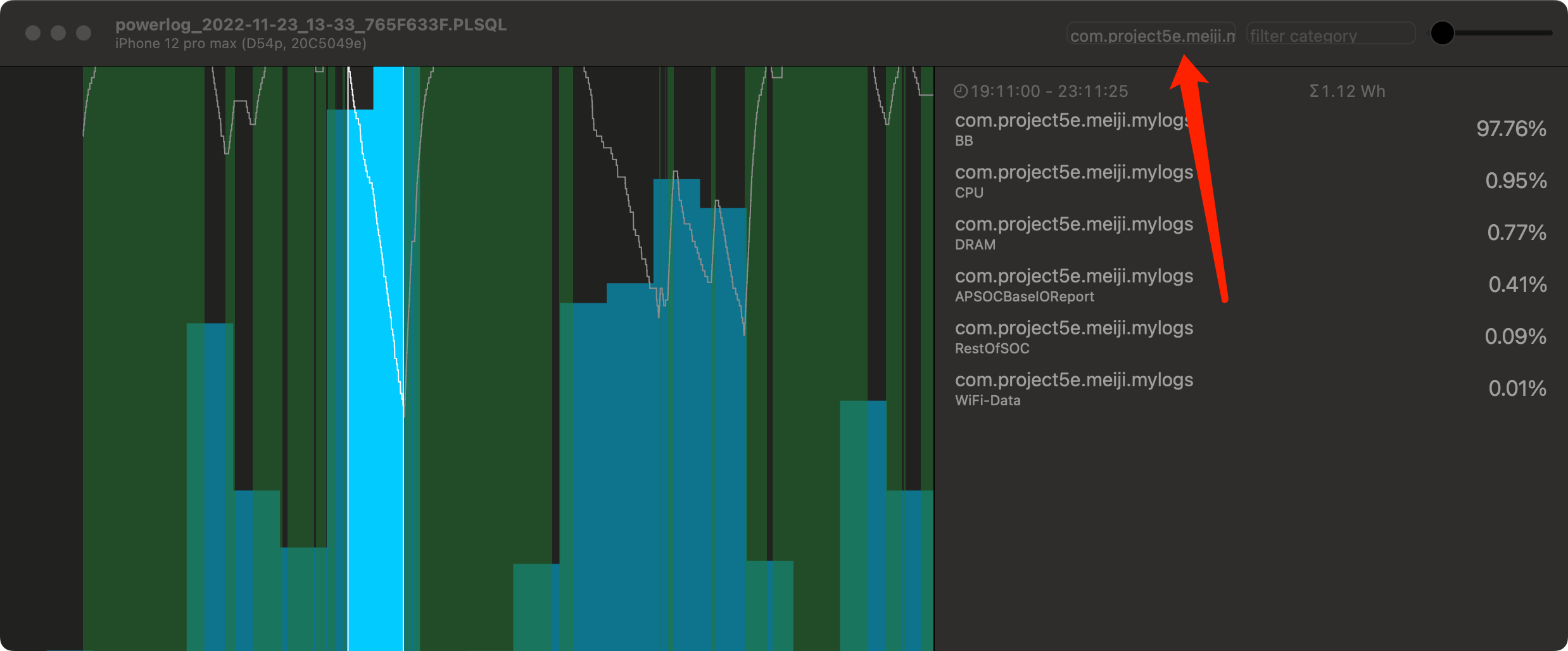This screenshot has width=1568, height=651.
Task: Select the APSOCBaseIOReport entry row
Action: click(x=1251, y=285)
